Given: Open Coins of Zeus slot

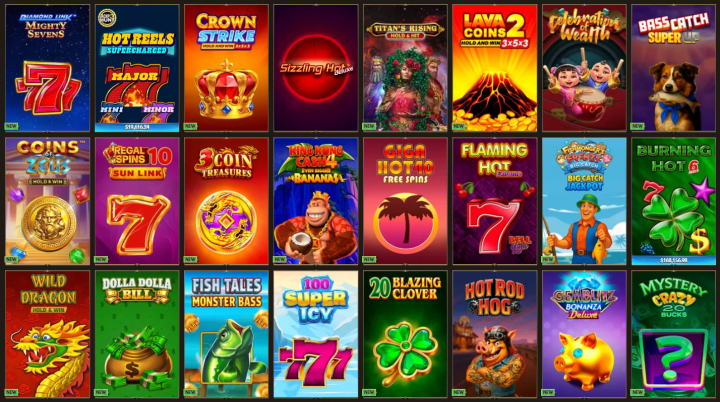Looking at the screenshot, I should (47, 201).
